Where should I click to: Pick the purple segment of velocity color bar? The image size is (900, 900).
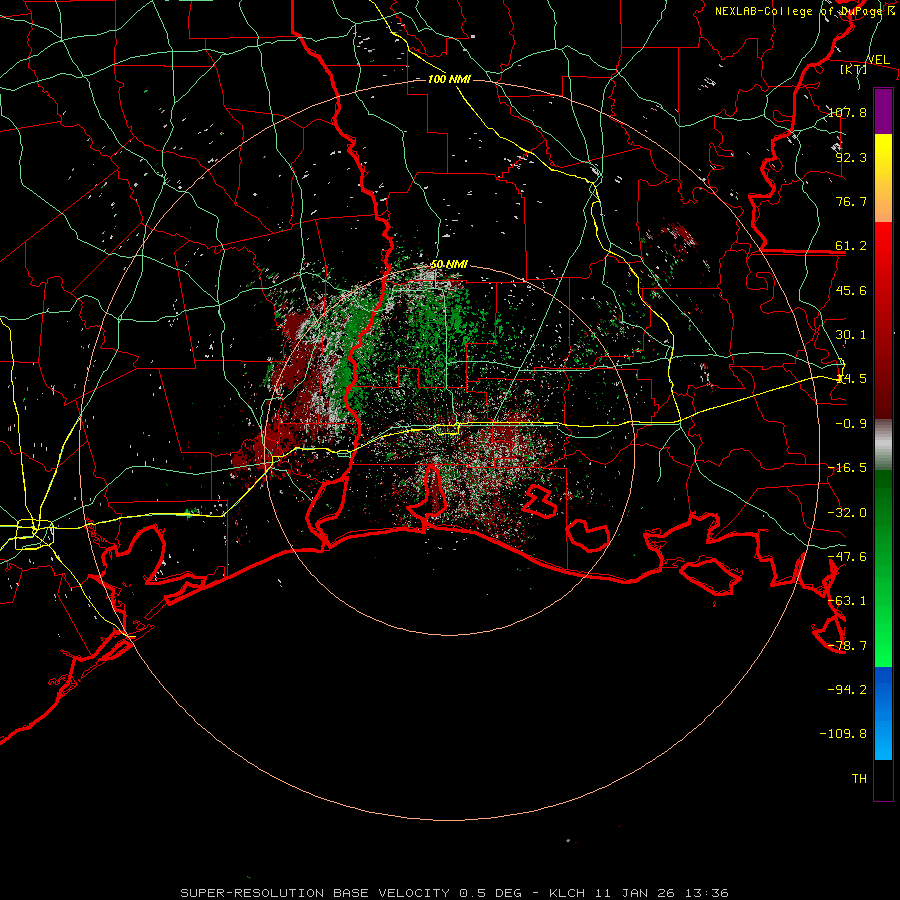(883, 111)
